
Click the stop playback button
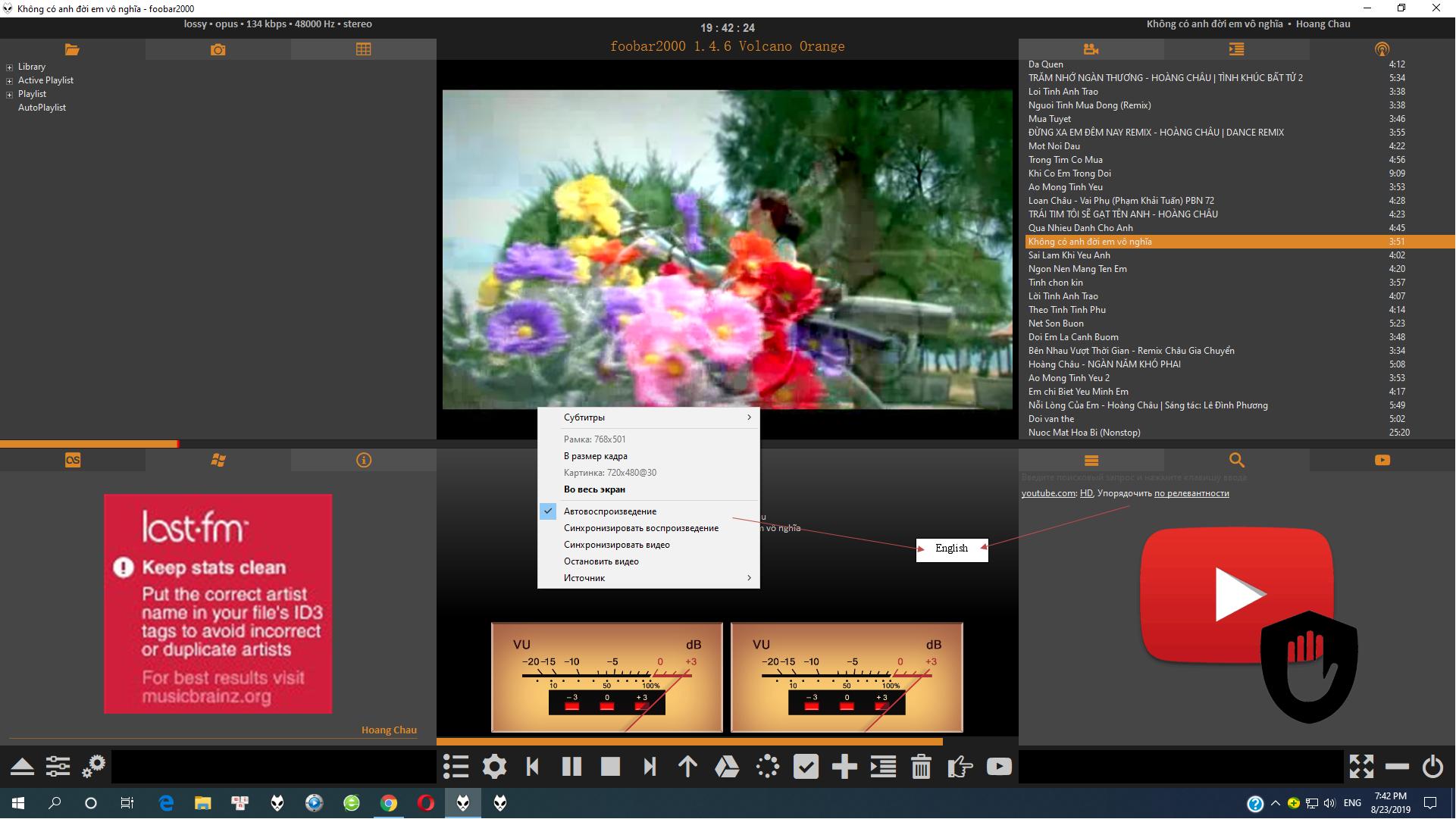click(610, 767)
